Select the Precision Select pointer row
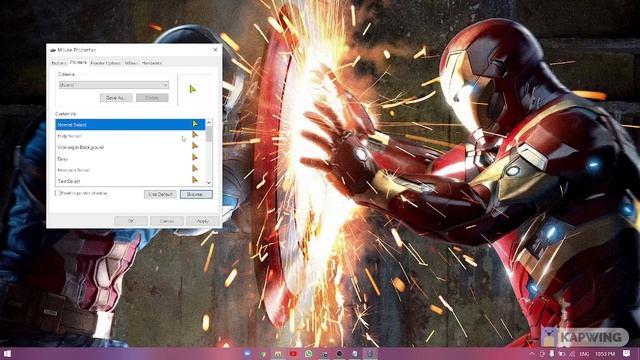This screenshot has width=640, height=360. 130,169
